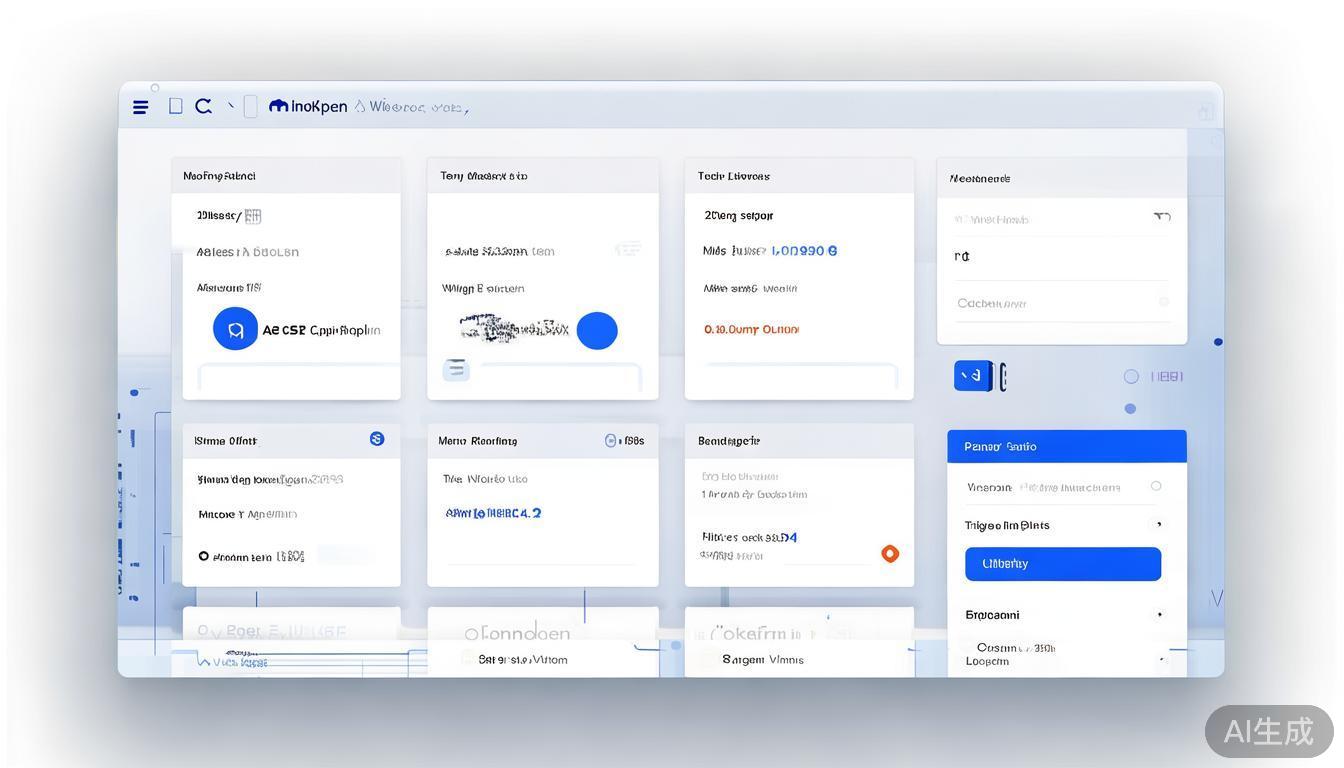Click the large blue circle in Tery Masark card
The width and height of the screenshot is (1344, 768).
click(597, 331)
